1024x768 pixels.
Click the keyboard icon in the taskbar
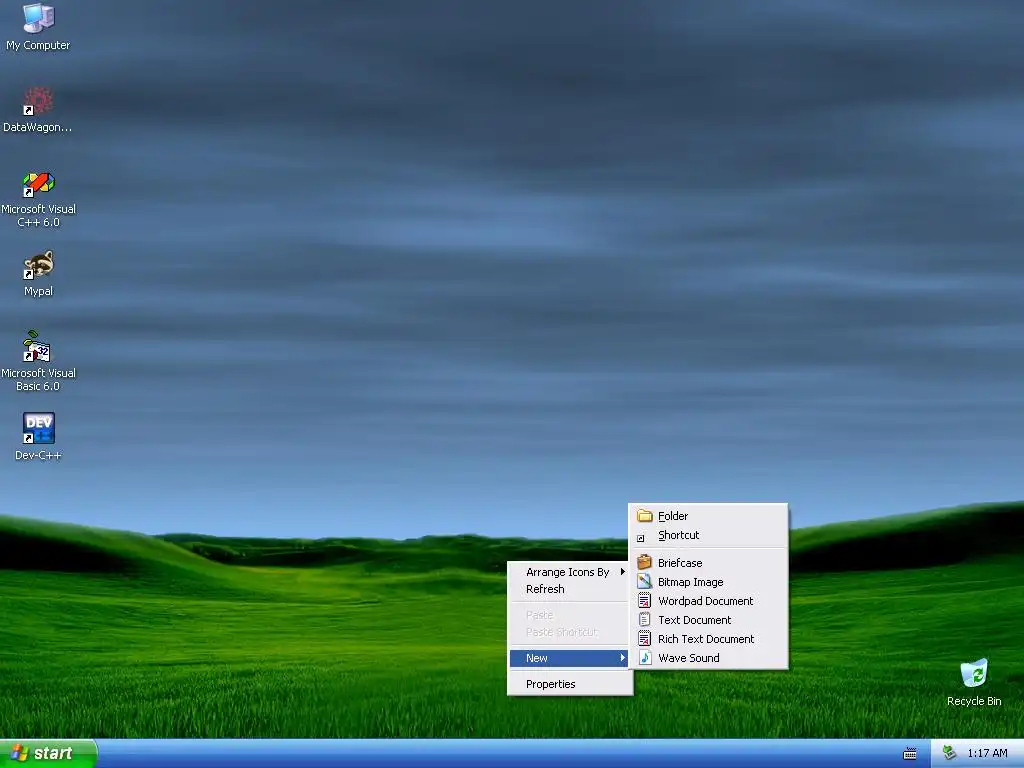click(x=910, y=754)
